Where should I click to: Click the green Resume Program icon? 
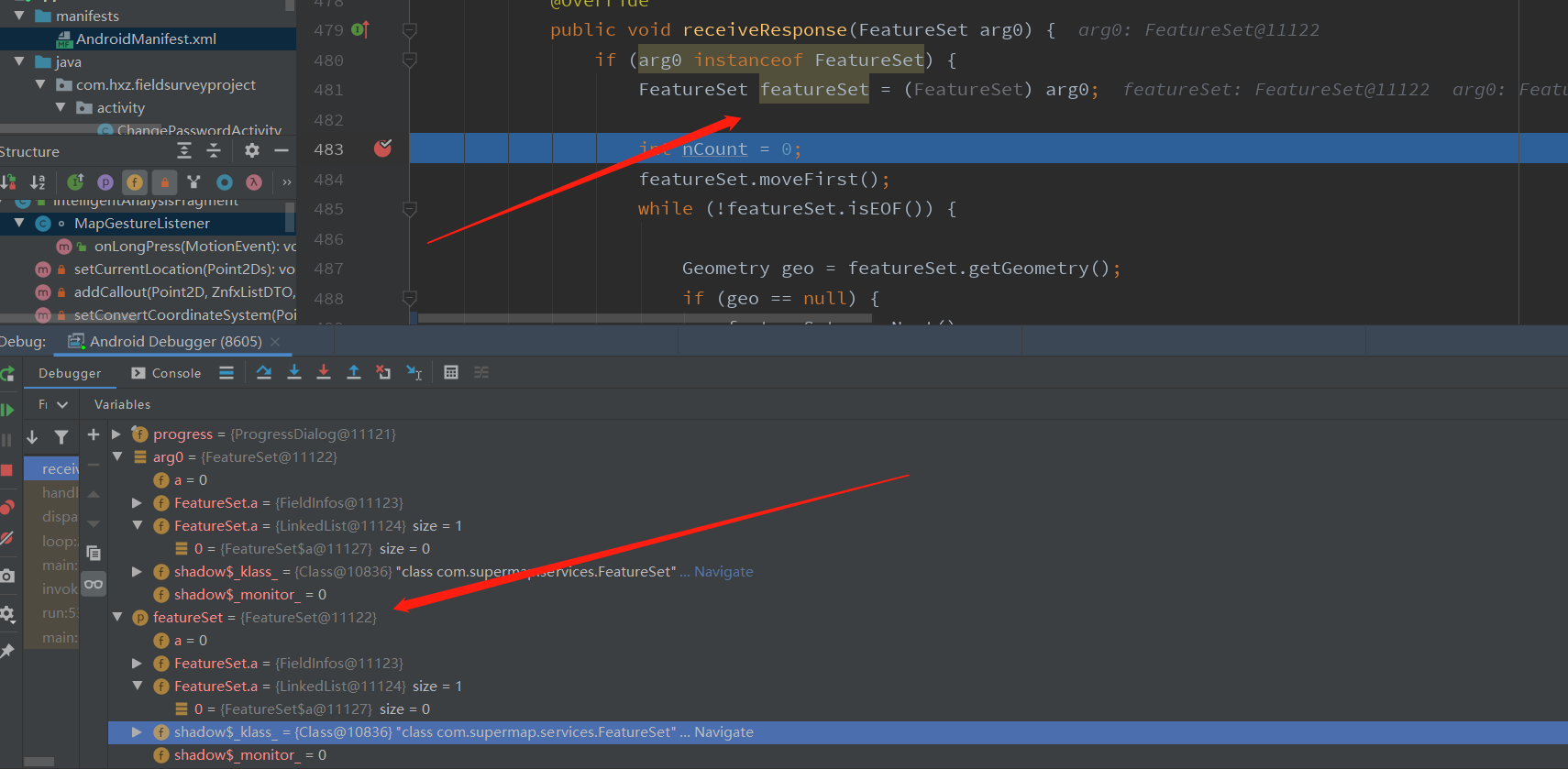click(6, 410)
